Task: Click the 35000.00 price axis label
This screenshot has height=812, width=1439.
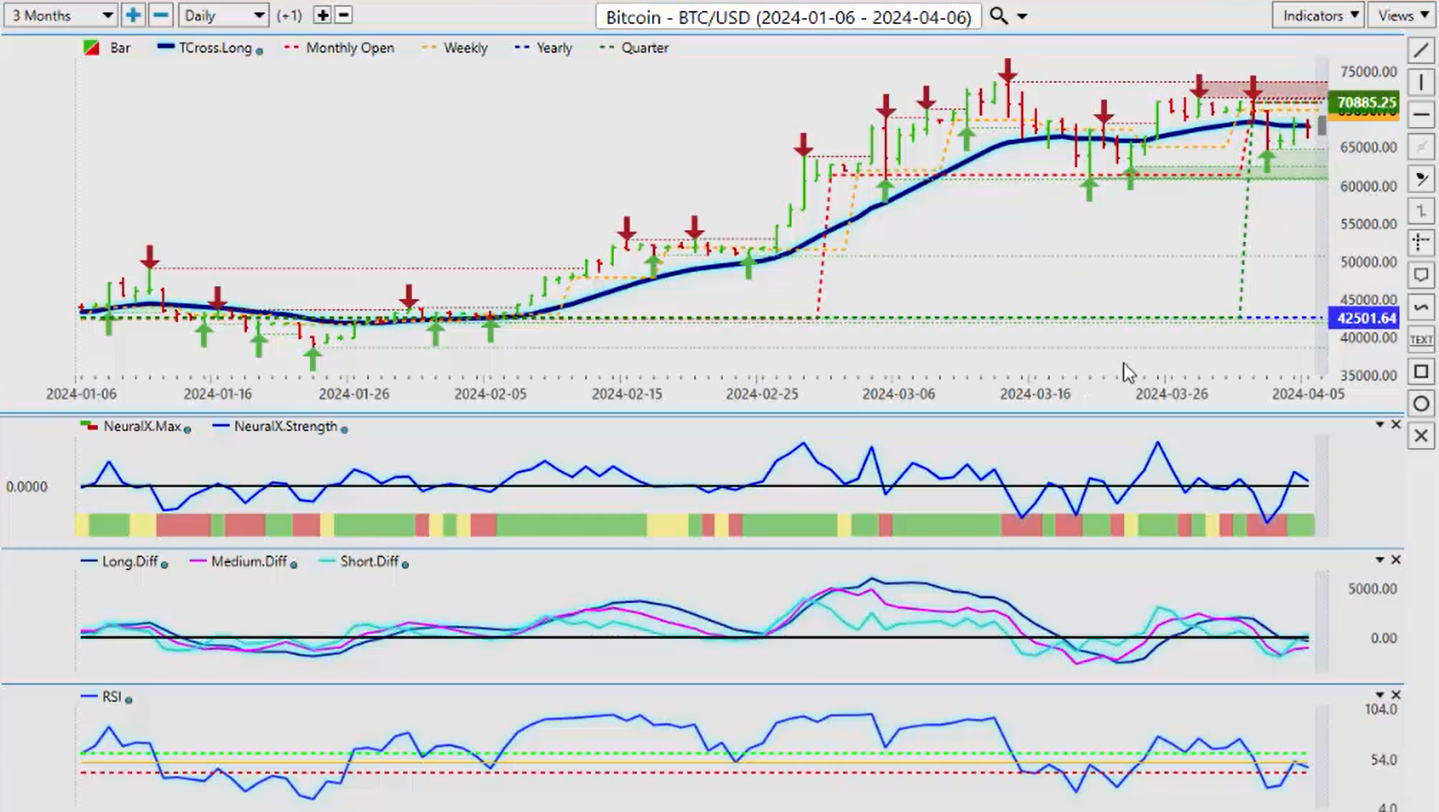Action: point(1367,376)
